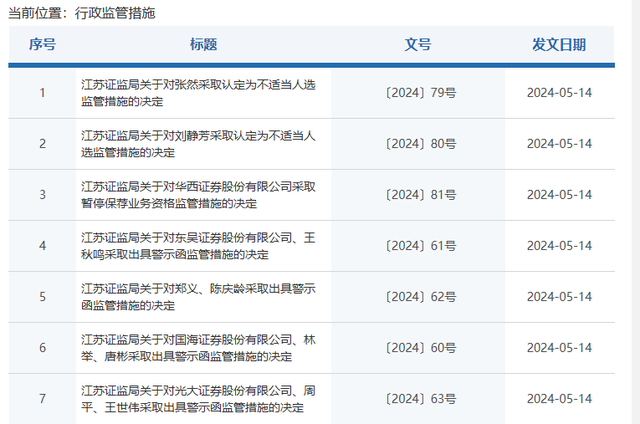Select document number 〔2024〕60号
This screenshot has width=640, height=424.
point(421,348)
